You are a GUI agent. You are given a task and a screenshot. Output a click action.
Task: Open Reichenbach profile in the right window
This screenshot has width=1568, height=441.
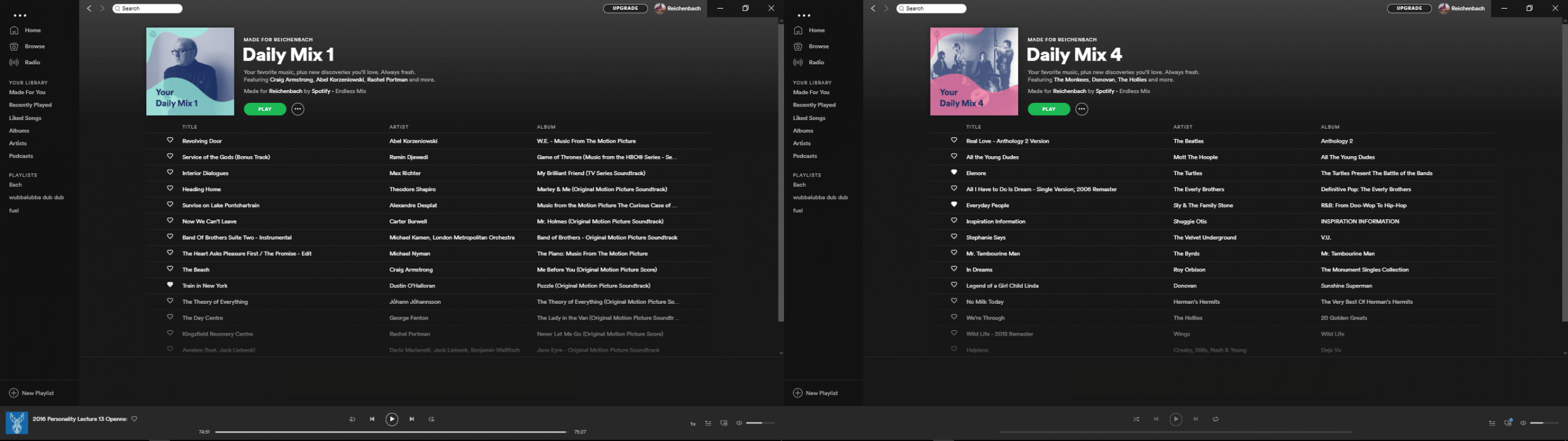point(1461,9)
